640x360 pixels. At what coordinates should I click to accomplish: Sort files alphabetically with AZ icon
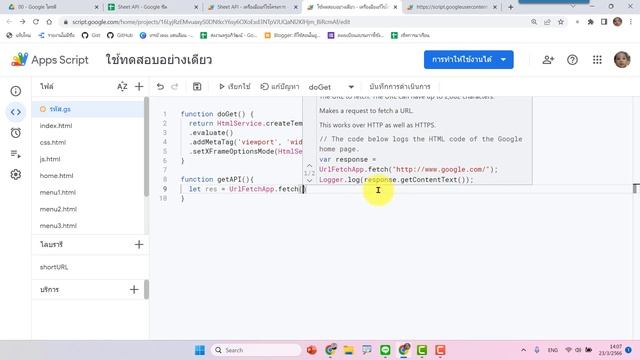[x=122, y=87]
